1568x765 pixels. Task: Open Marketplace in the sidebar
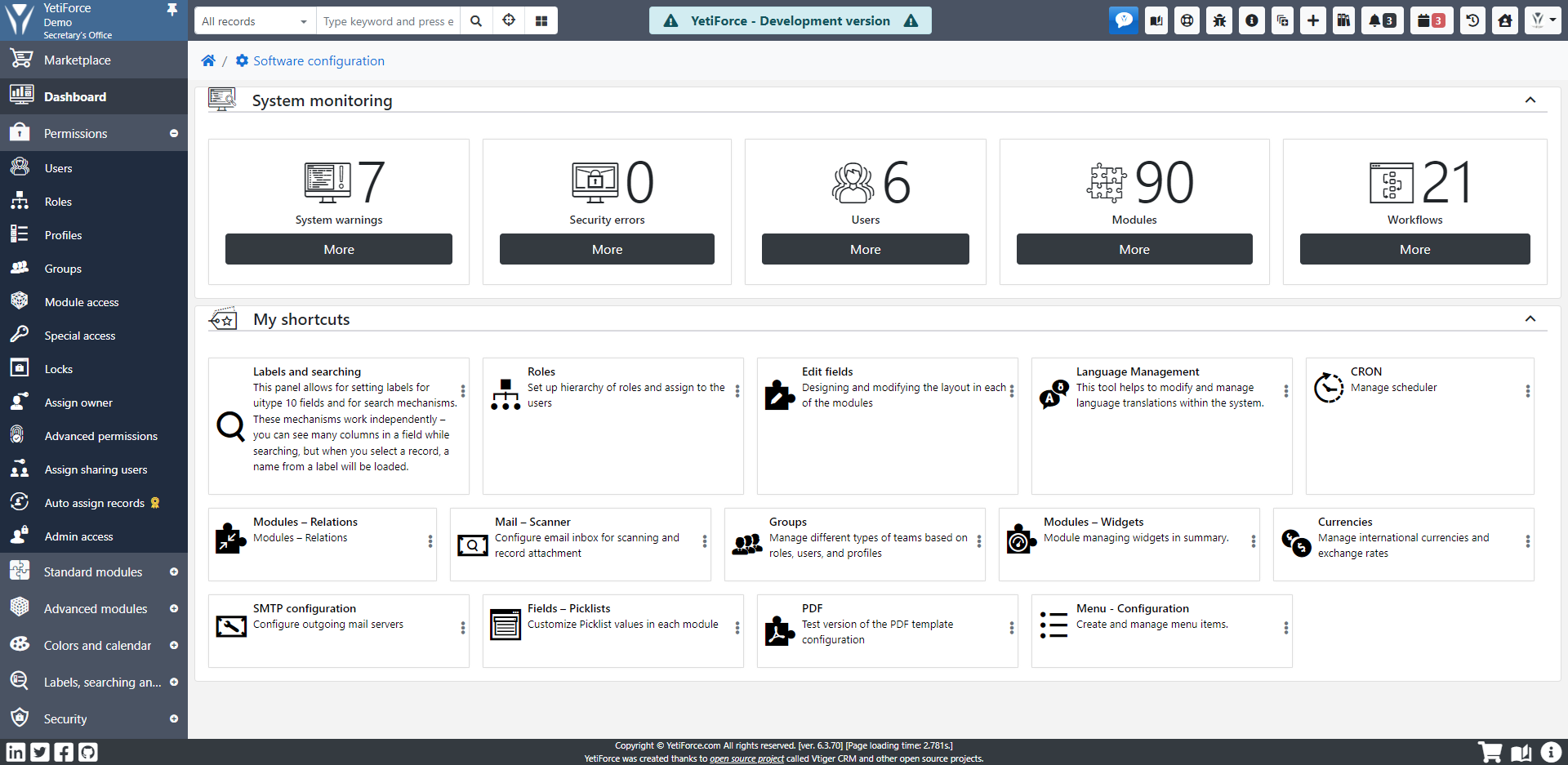(94, 60)
